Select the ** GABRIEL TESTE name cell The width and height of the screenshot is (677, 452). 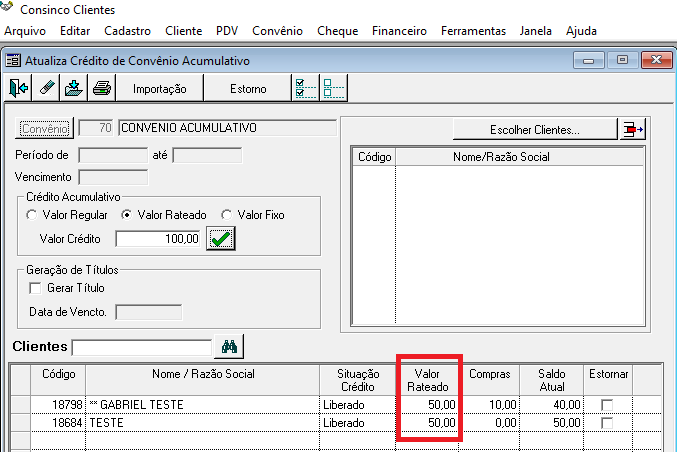203,405
